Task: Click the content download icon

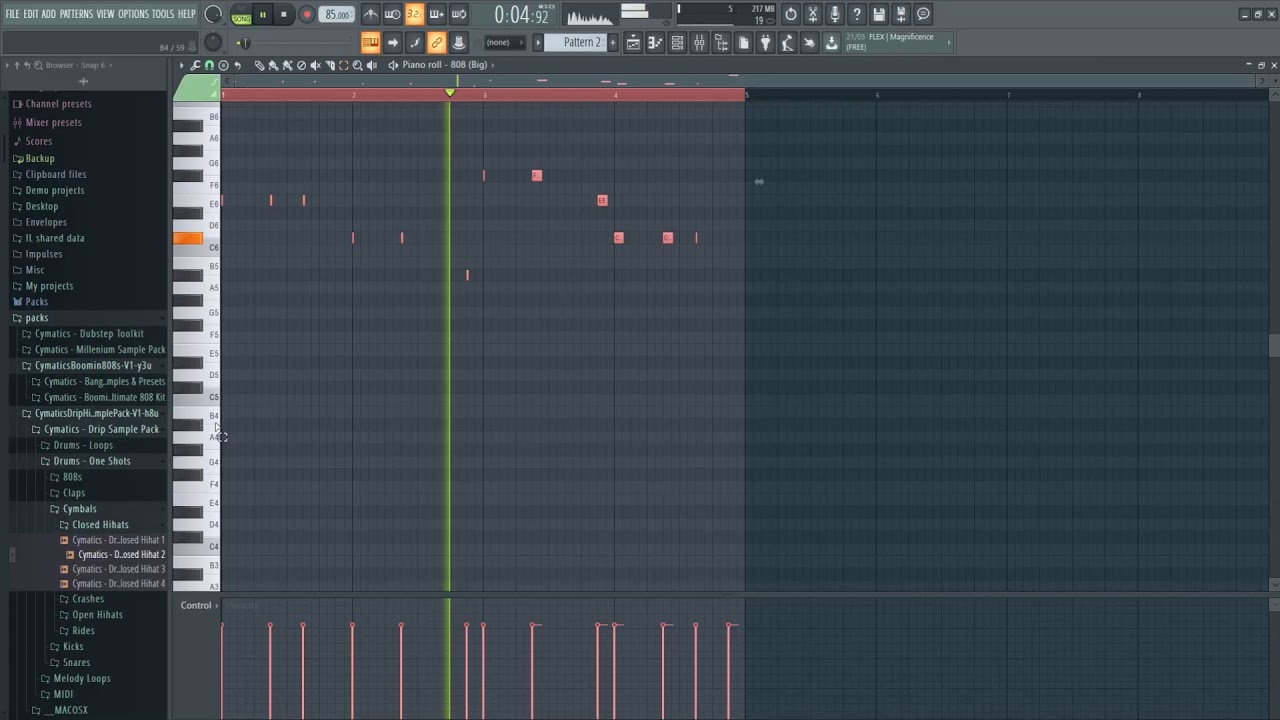Action: pos(831,42)
